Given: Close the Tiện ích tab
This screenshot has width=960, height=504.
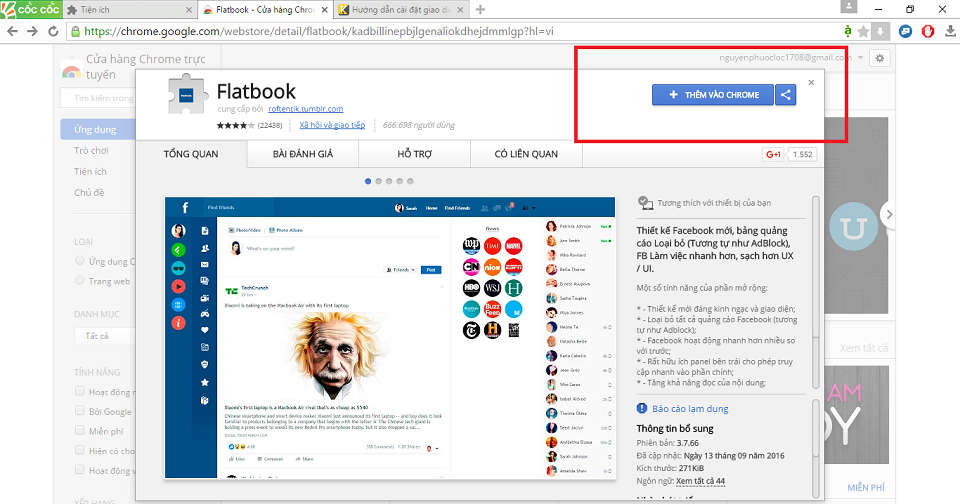Looking at the screenshot, I should point(189,10).
